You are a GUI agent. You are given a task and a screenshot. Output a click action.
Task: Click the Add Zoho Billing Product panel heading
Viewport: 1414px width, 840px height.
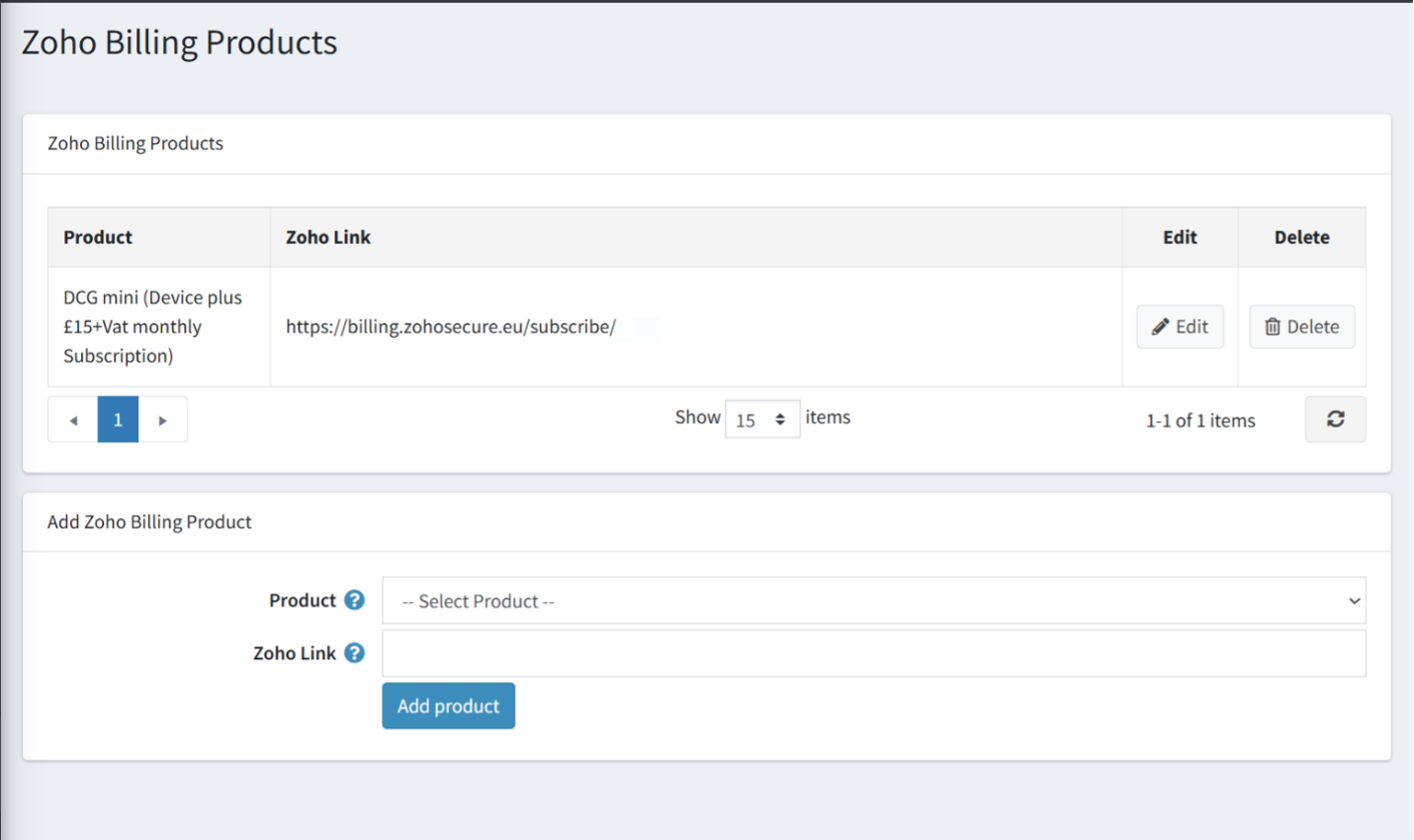click(149, 522)
